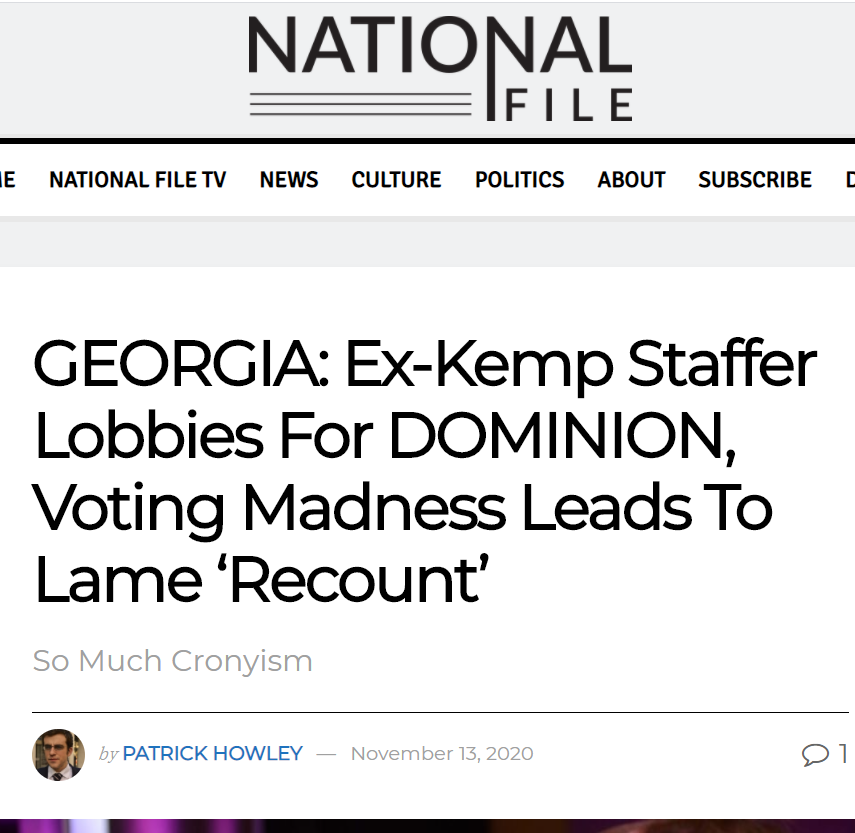Select the Culture menu item
The height and width of the screenshot is (833, 855).
coord(396,180)
